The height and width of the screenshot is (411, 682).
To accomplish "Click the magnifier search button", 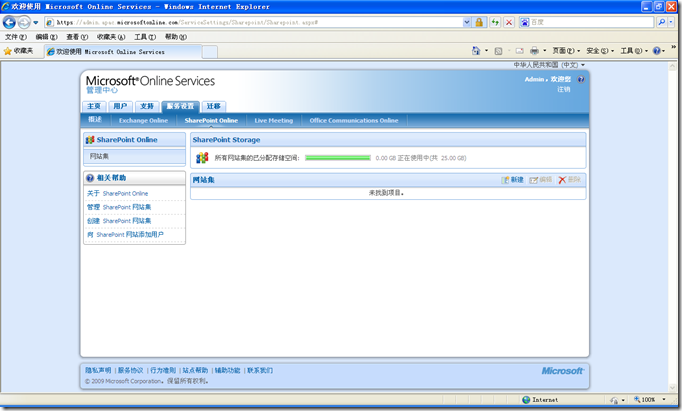I will [661, 22].
